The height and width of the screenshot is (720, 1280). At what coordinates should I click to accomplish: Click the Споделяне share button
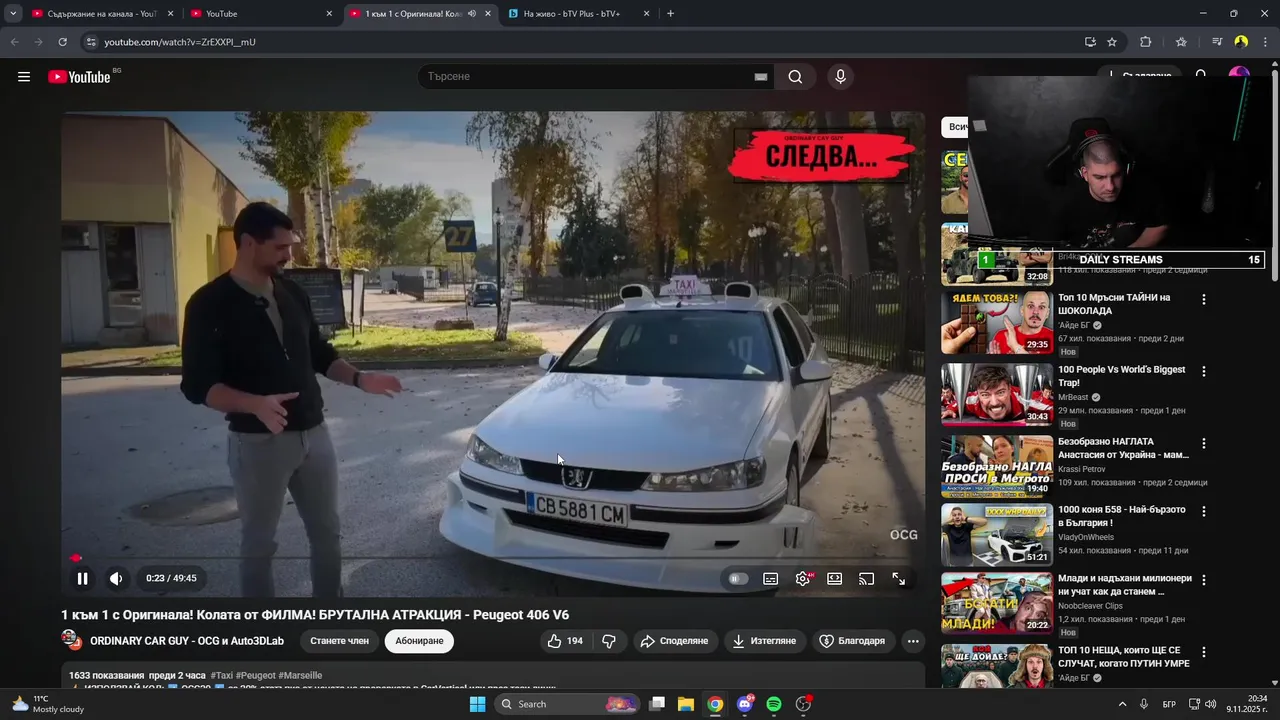click(674, 641)
